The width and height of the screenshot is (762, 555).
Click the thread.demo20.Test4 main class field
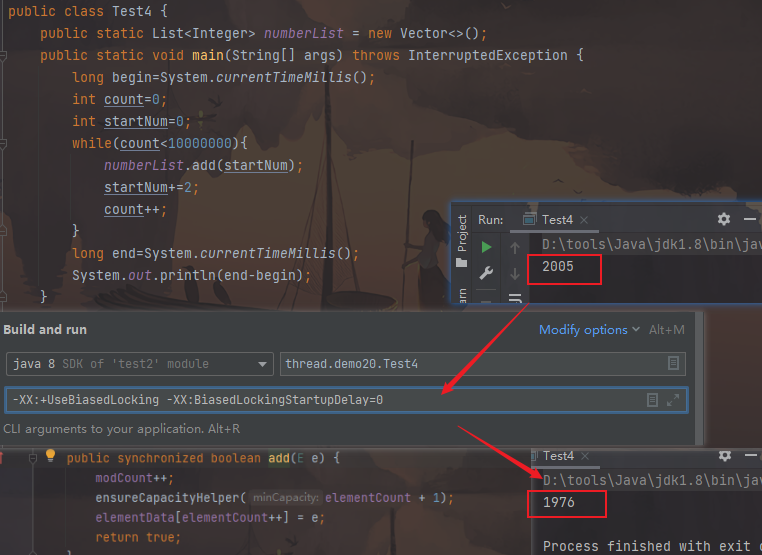[470, 363]
